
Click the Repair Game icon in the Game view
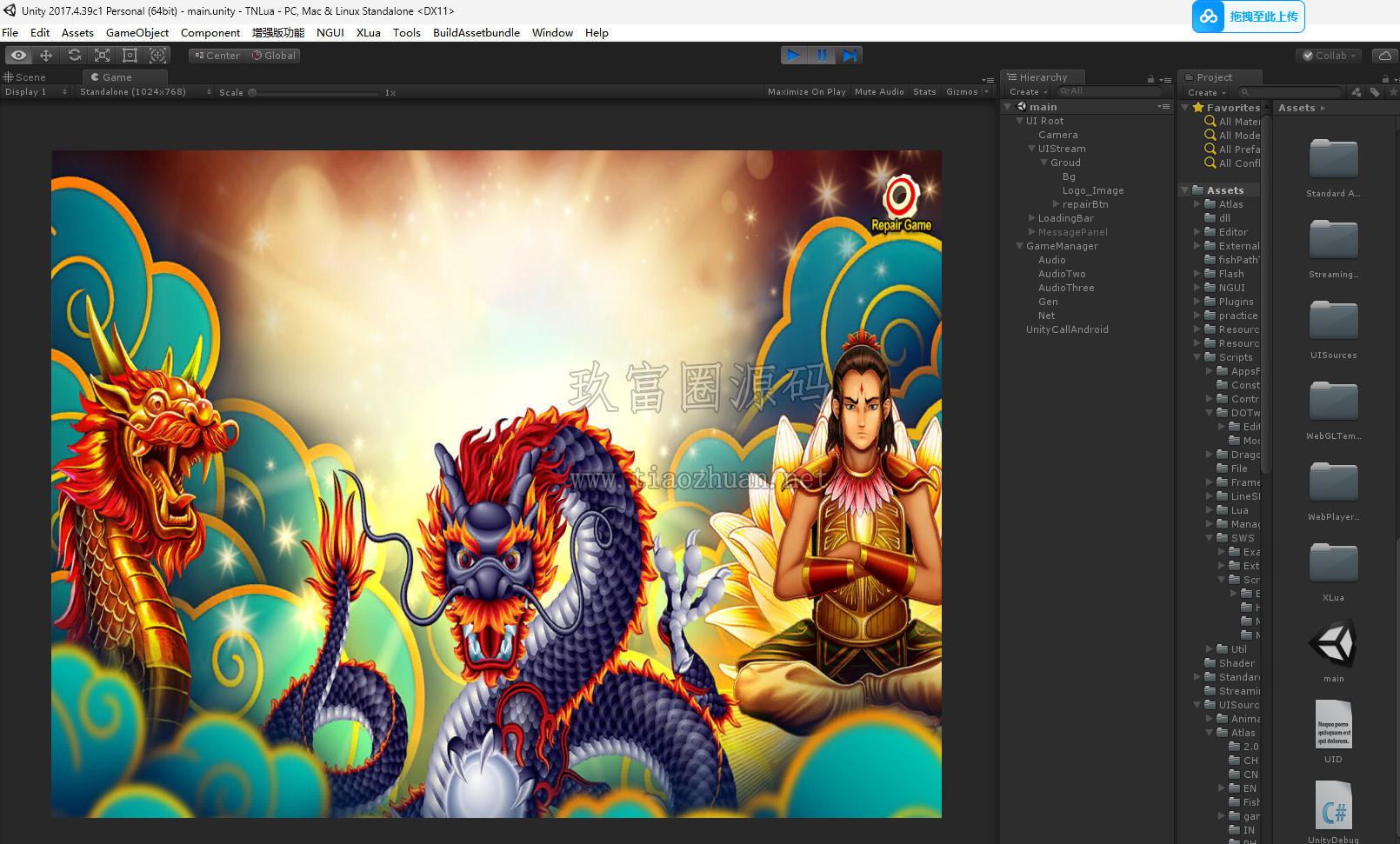click(x=902, y=204)
